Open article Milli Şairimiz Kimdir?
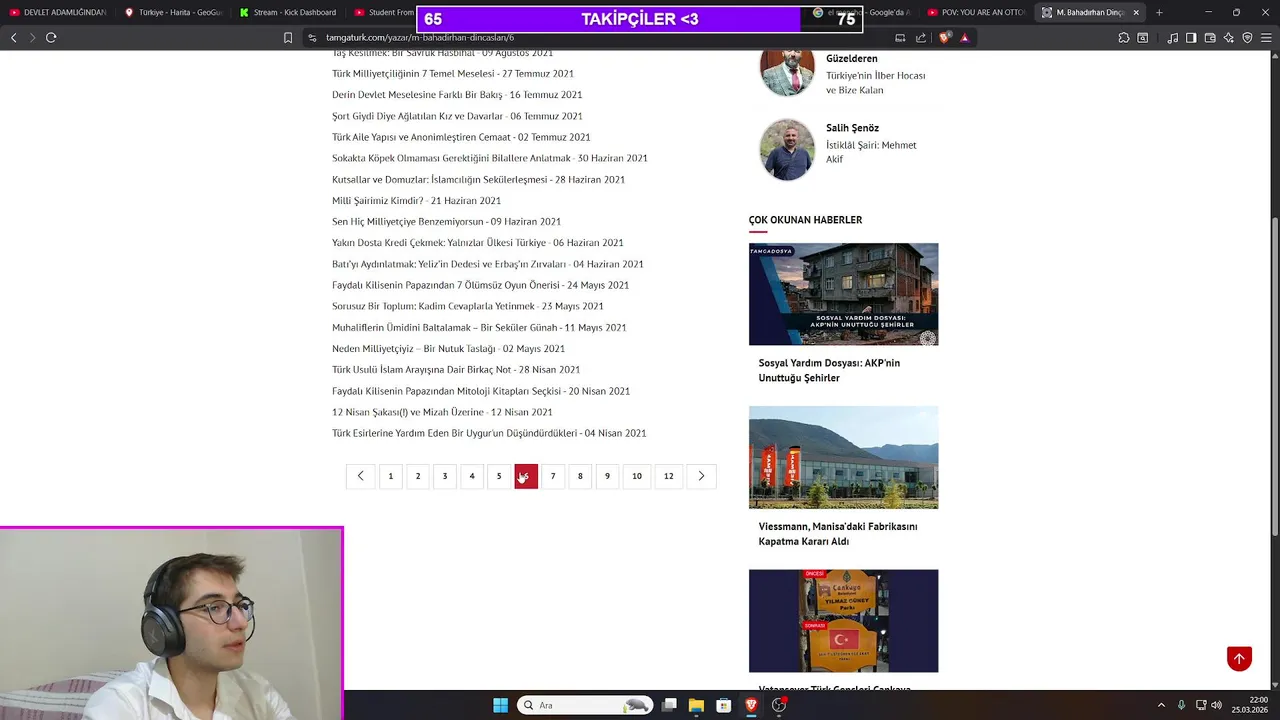The width and height of the screenshot is (1280, 720). [416, 201]
